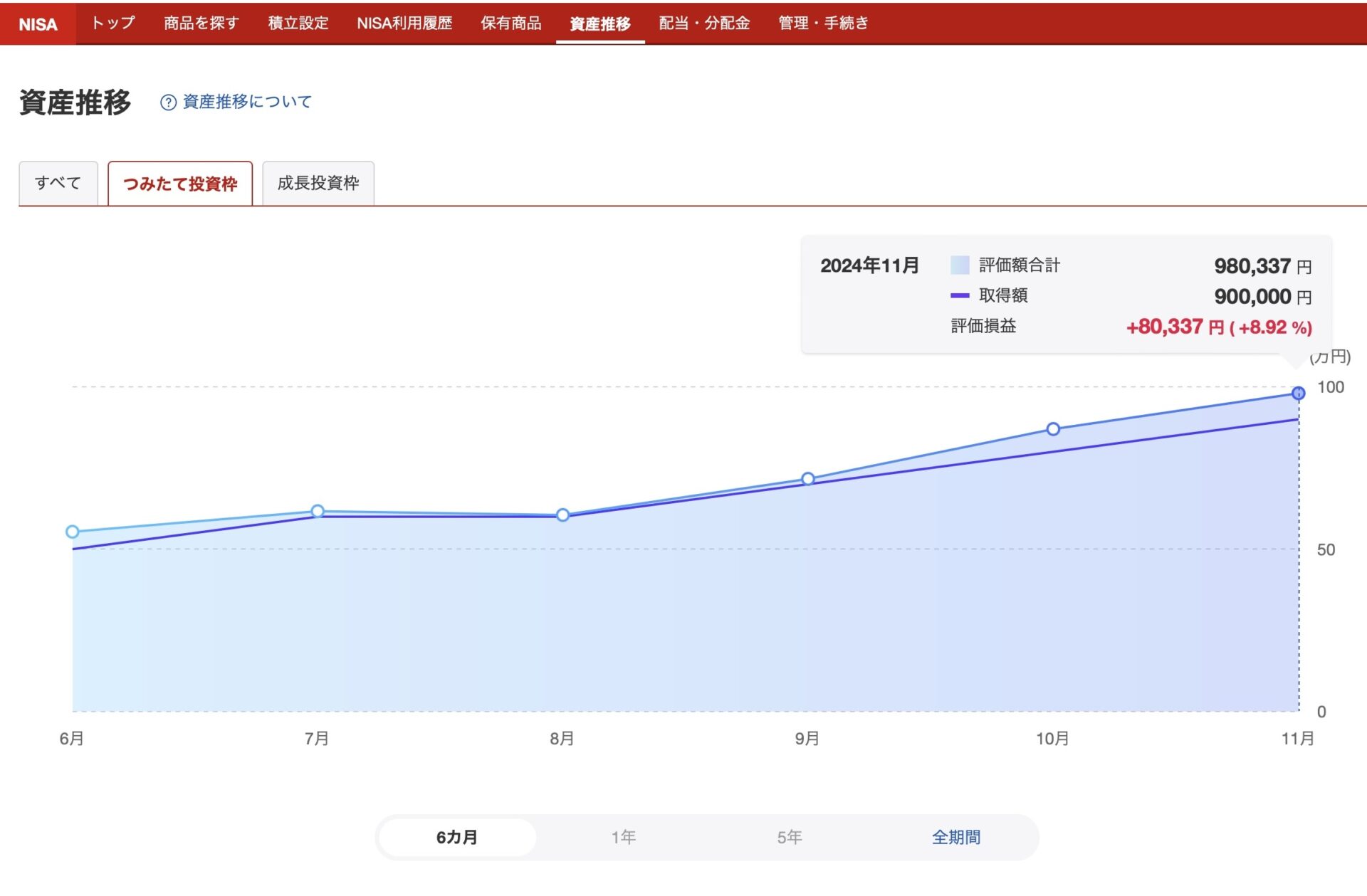Click the NISA logo
Screen dimensions: 1367x896
[x=38, y=23]
